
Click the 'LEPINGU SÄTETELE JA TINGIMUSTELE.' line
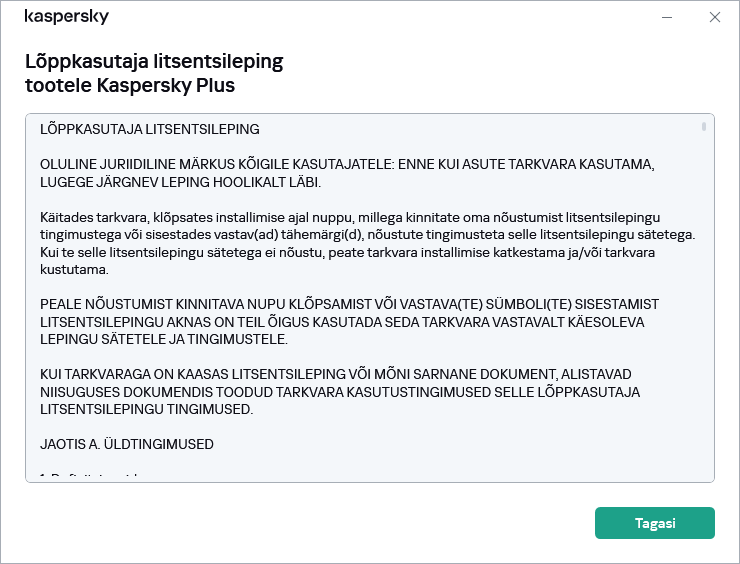point(163,339)
